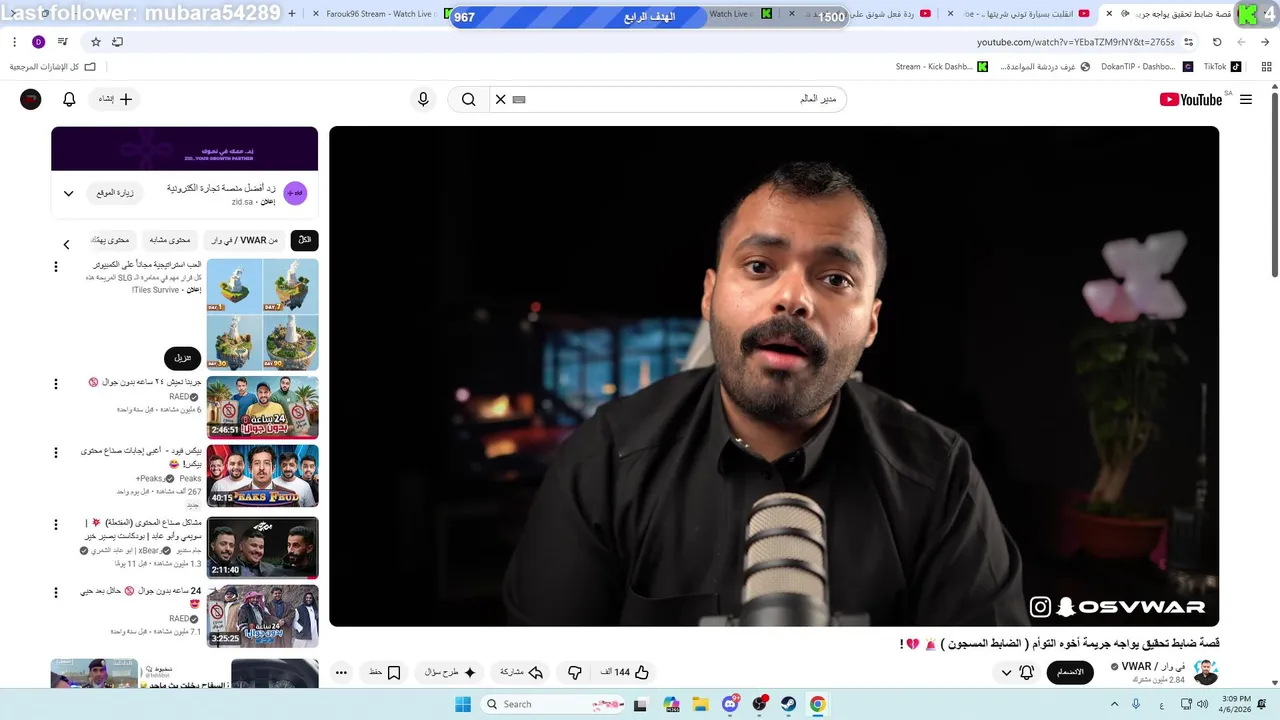Open the 3:25:25 RAED video thumbnail
The width and height of the screenshot is (1280, 720).
coord(263,616)
